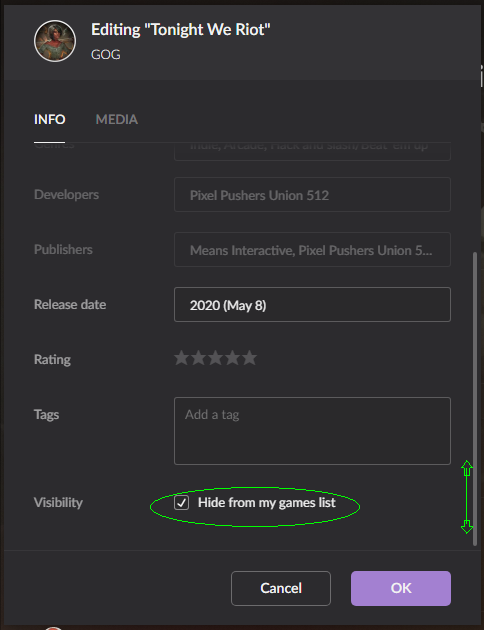The image size is (484, 630).
Task: Click the Tags label
Action: point(47,414)
